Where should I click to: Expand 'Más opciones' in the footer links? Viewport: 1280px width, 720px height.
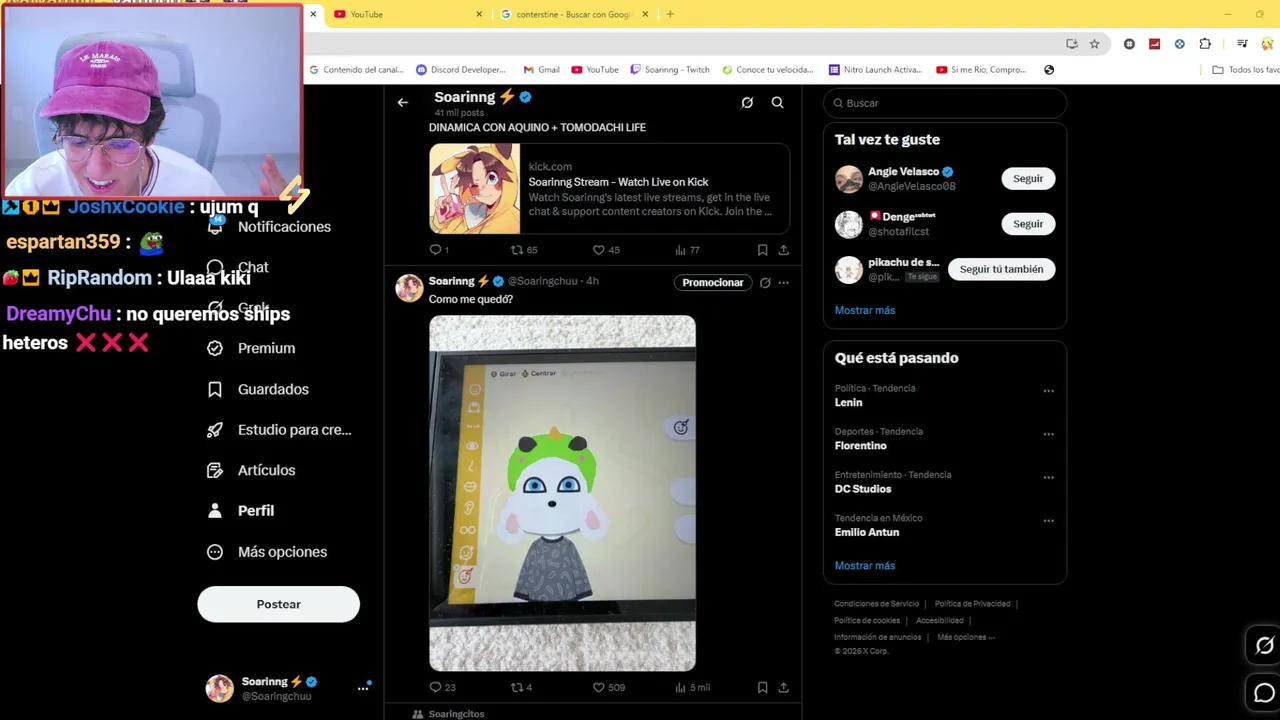pos(965,637)
